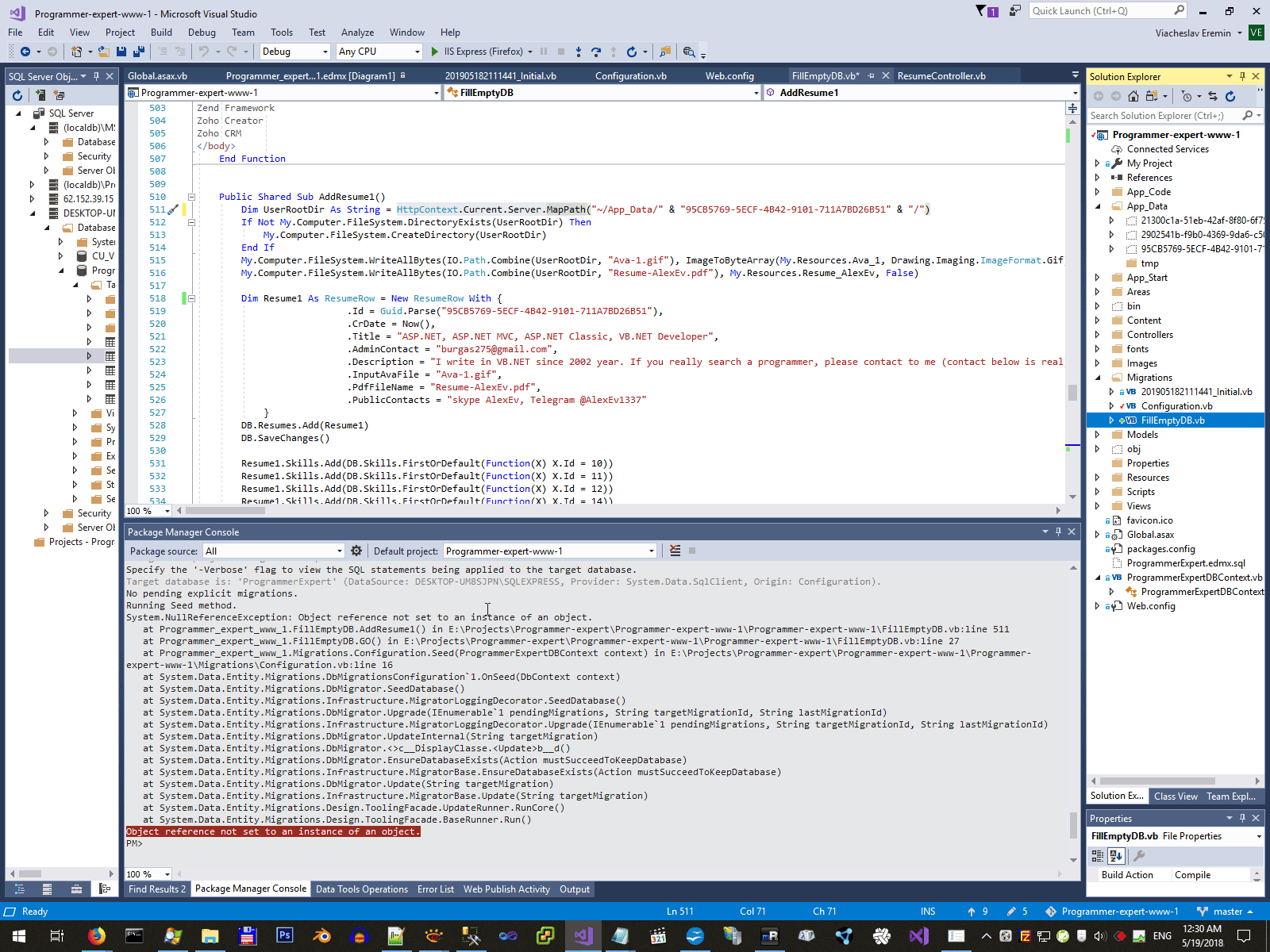Open the AddResume1 member navigation dropdown
This screenshot has height=952, width=1270.
click(922, 93)
